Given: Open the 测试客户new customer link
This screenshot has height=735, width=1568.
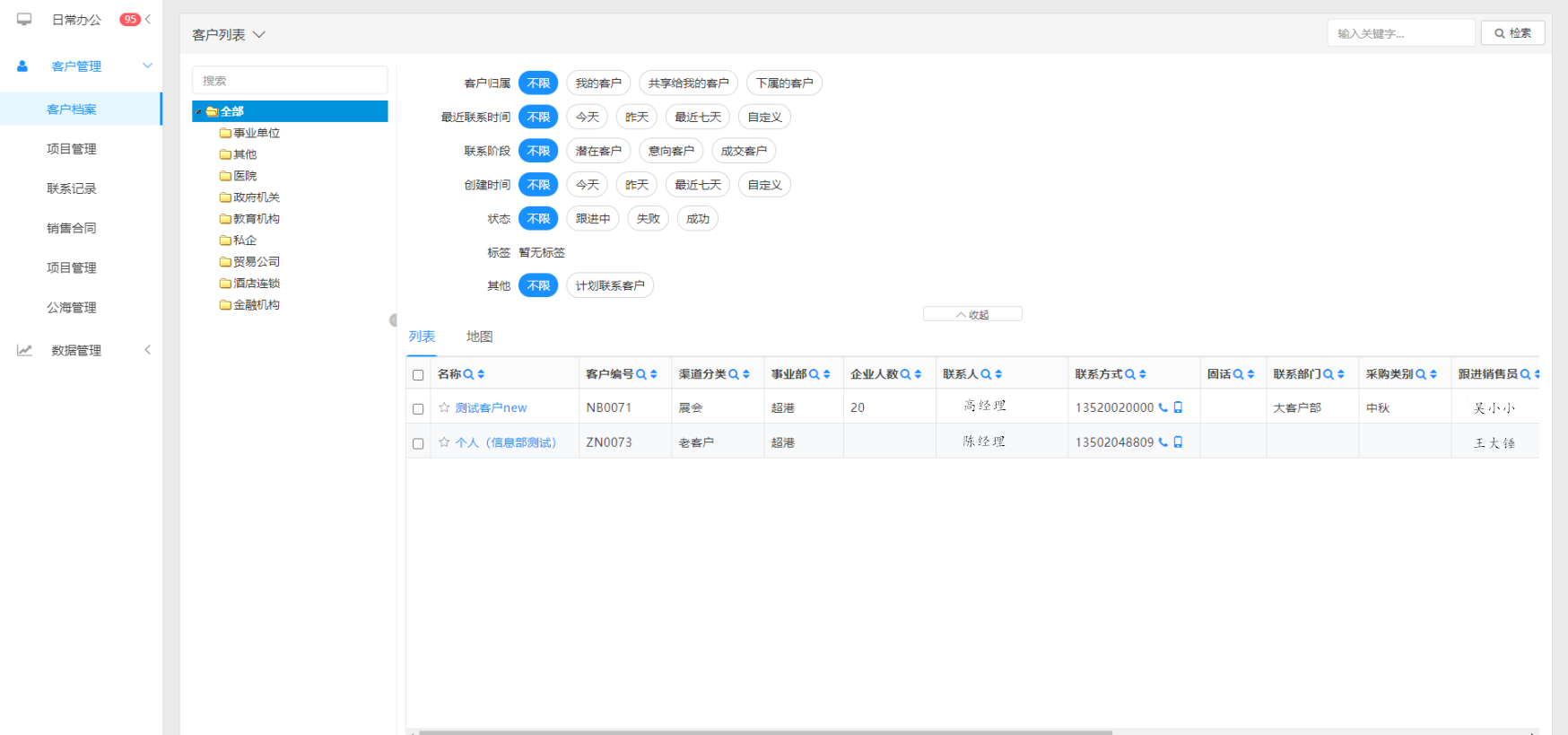Looking at the screenshot, I should coord(491,407).
